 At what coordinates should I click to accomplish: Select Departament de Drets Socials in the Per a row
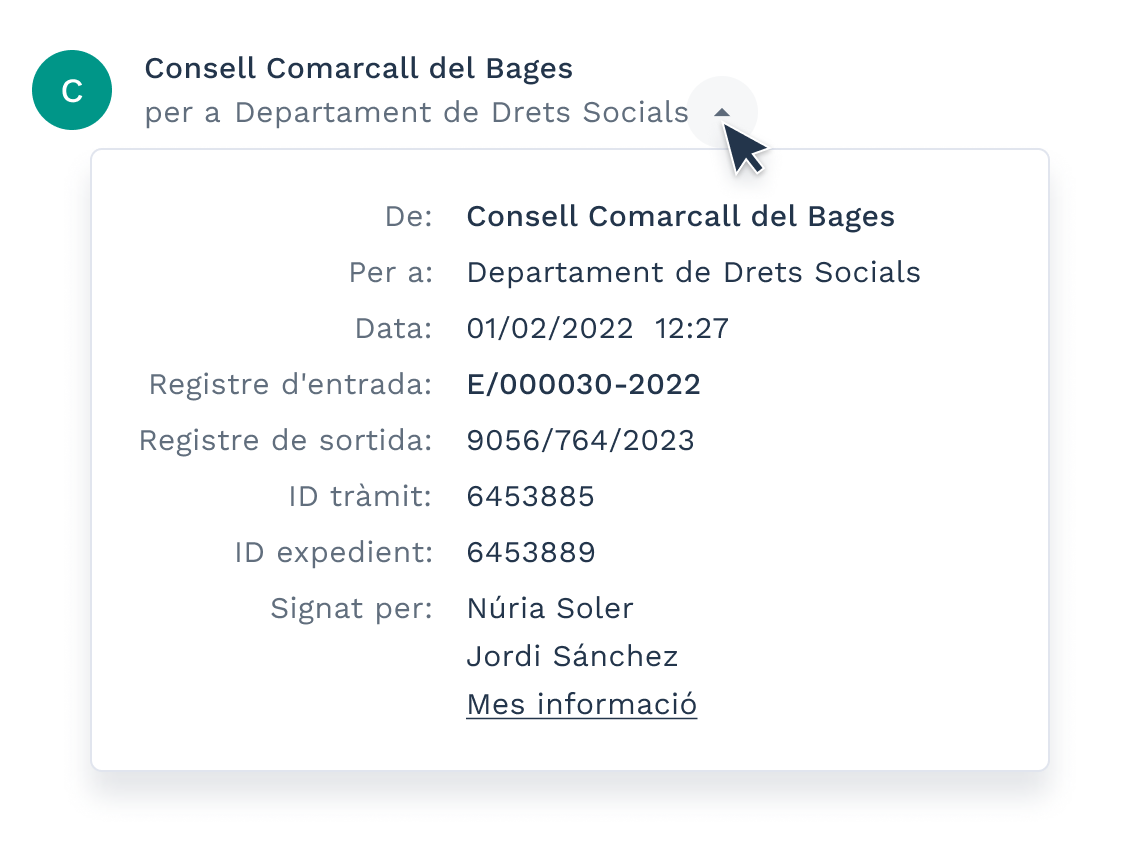tap(693, 273)
